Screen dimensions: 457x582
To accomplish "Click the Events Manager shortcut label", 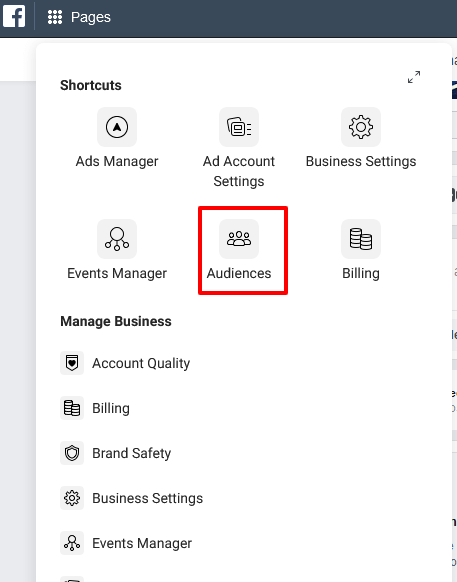I will pos(117,273).
